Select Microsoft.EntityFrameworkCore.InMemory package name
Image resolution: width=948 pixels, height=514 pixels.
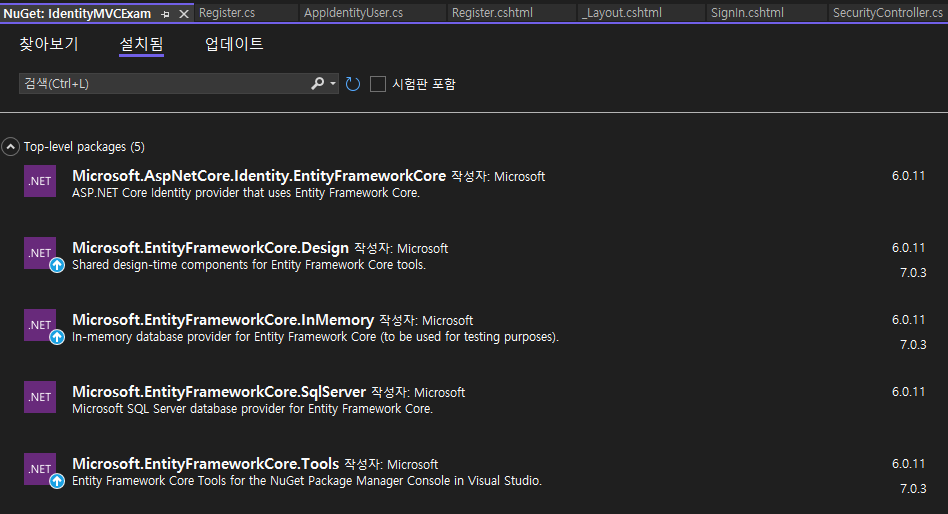tap(223, 320)
